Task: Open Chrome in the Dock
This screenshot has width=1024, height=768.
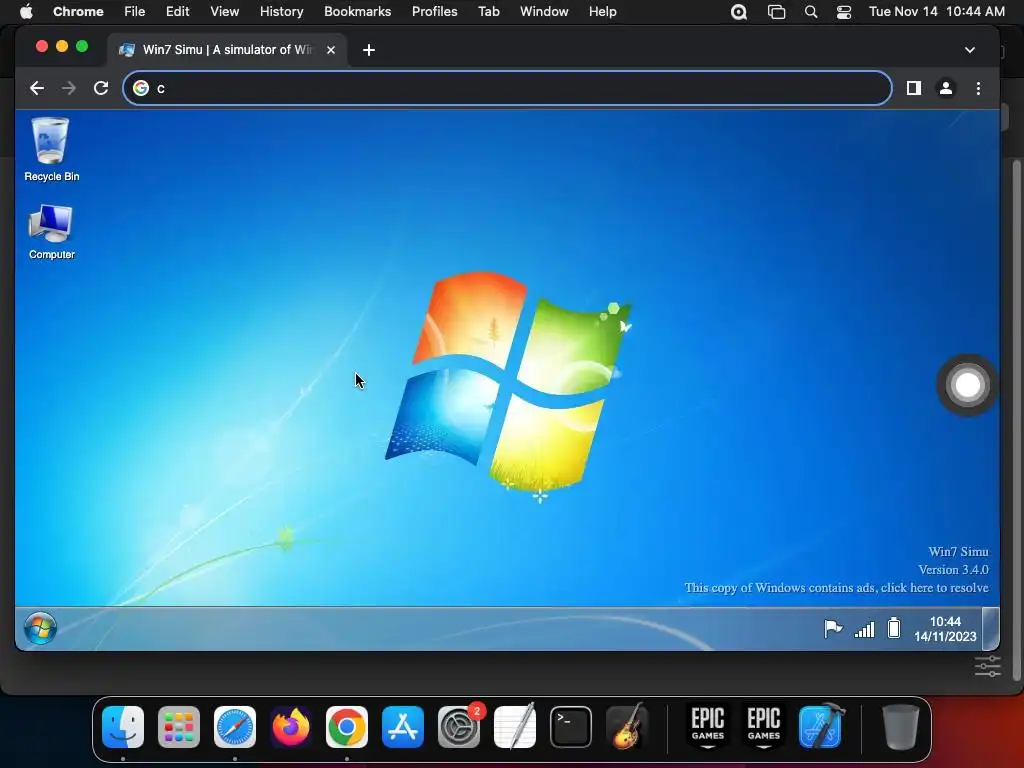Action: (347, 727)
